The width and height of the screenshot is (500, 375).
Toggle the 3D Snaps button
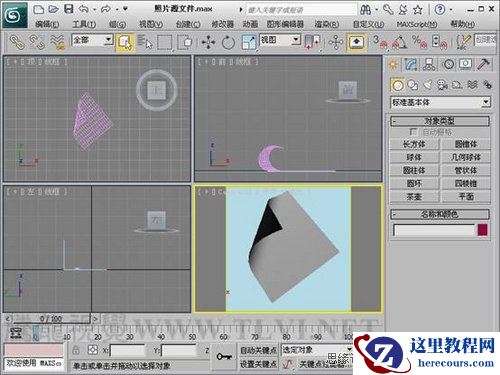[x=380, y=42]
